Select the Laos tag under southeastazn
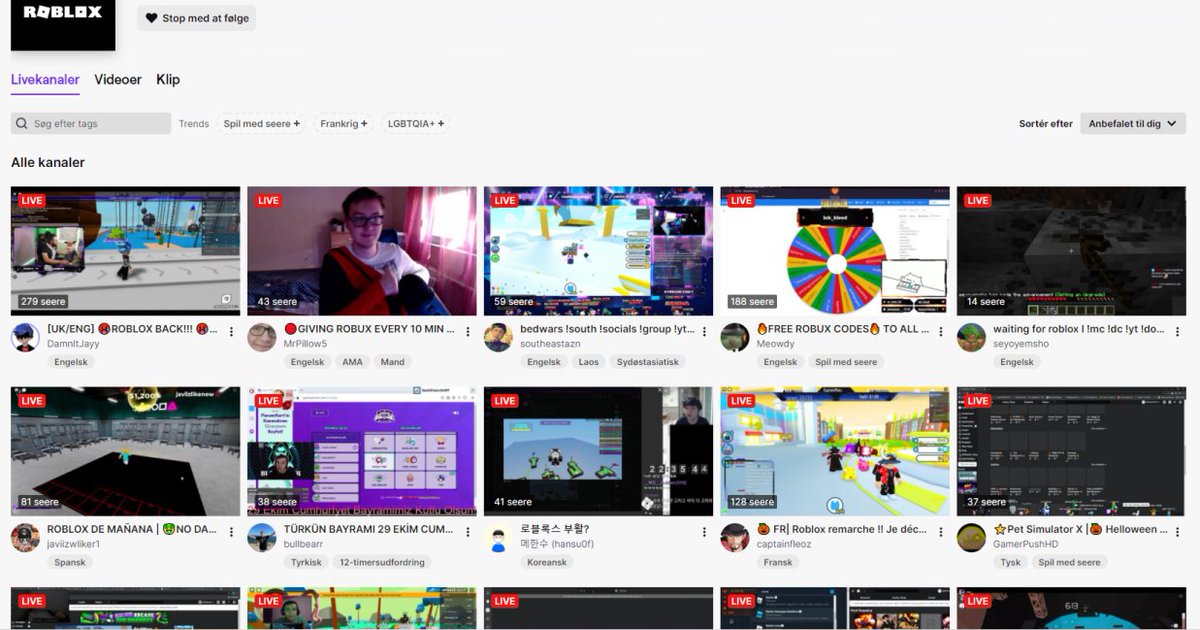The height and width of the screenshot is (630, 1200). click(589, 362)
